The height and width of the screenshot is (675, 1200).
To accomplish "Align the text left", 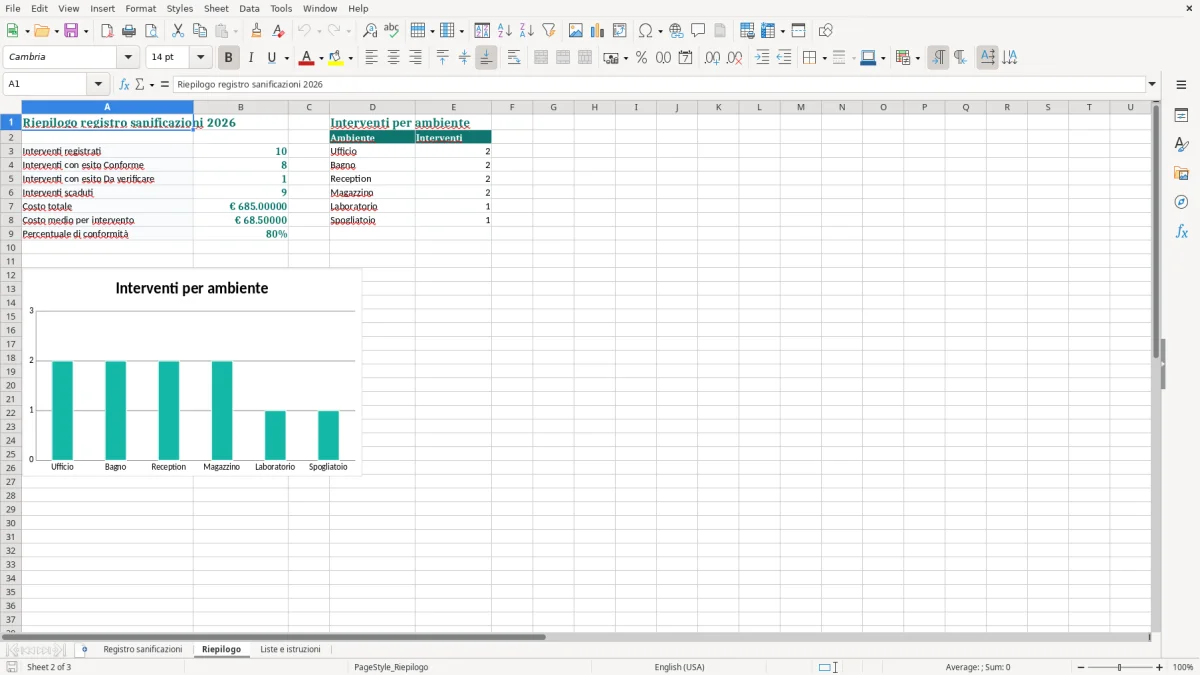I will (371, 58).
